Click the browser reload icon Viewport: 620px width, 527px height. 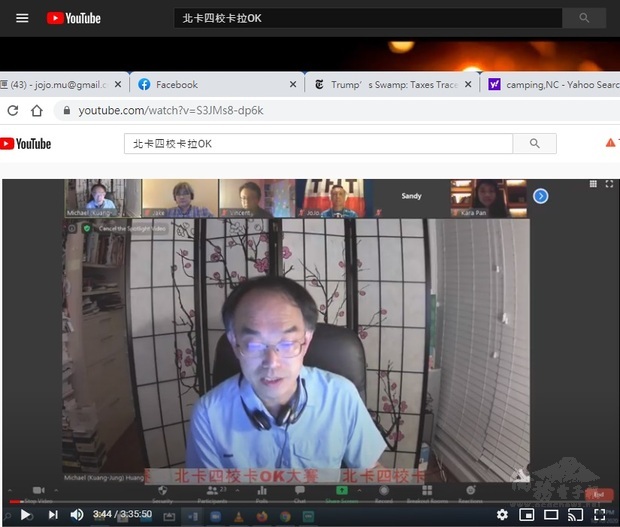pos(13,110)
